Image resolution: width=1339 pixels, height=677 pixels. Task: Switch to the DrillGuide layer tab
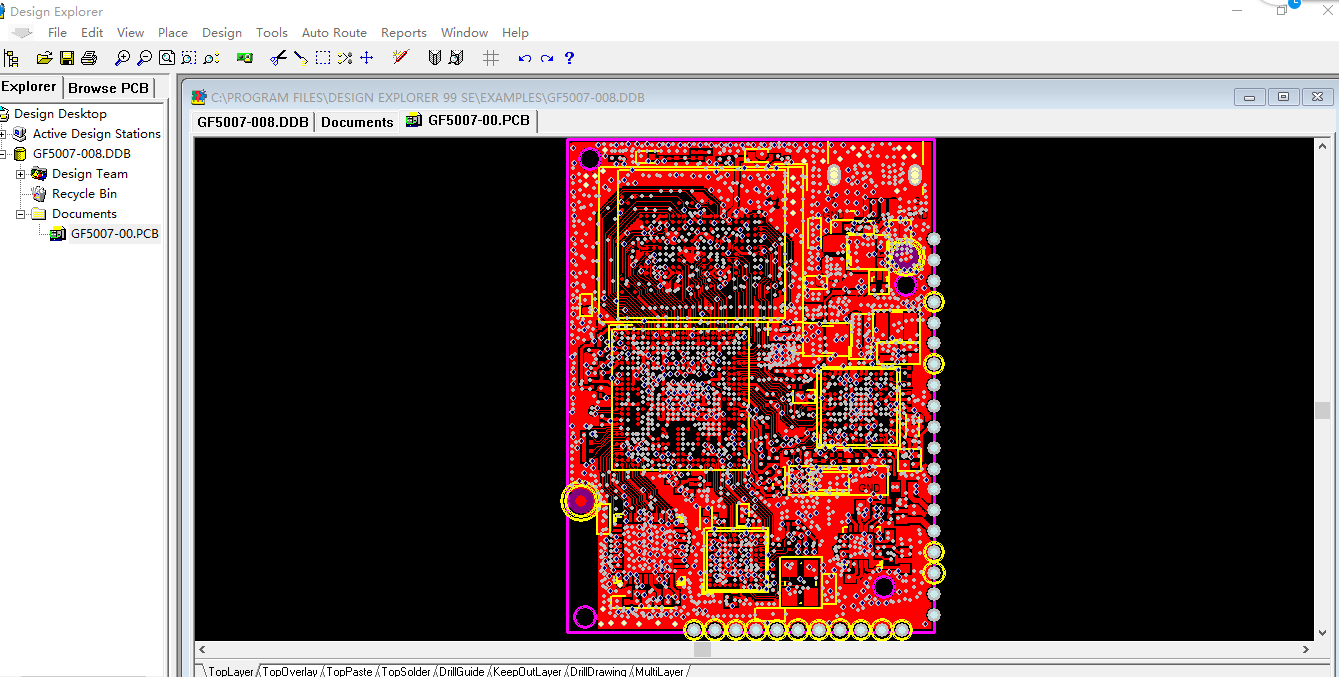tap(461, 671)
